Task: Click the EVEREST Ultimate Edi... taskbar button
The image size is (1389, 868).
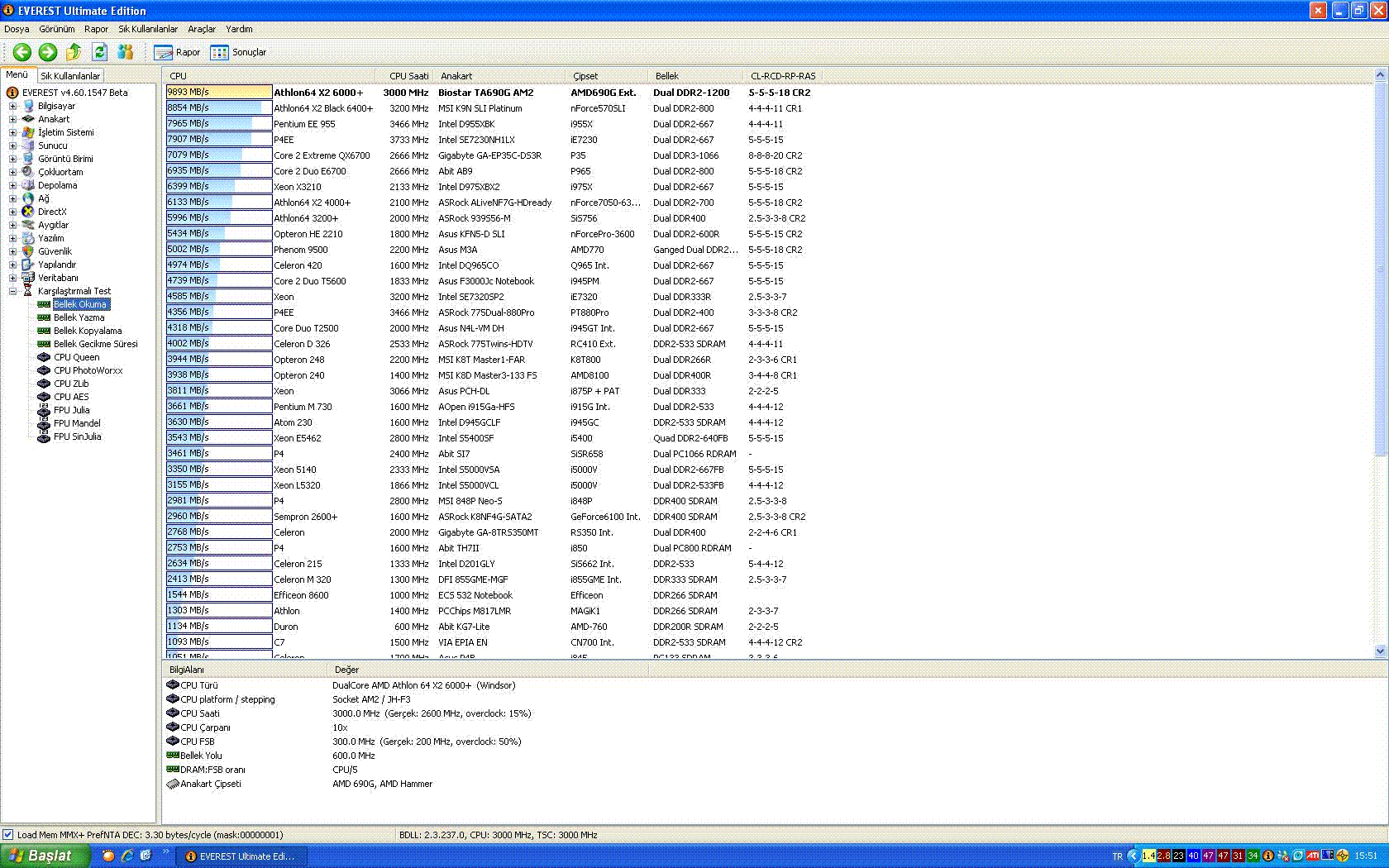Action: pos(241,856)
